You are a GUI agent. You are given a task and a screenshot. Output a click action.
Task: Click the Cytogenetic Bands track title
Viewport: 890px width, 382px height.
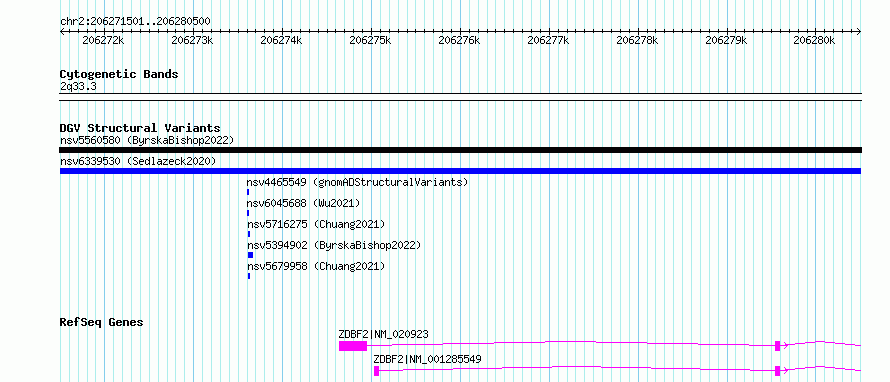(119, 74)
